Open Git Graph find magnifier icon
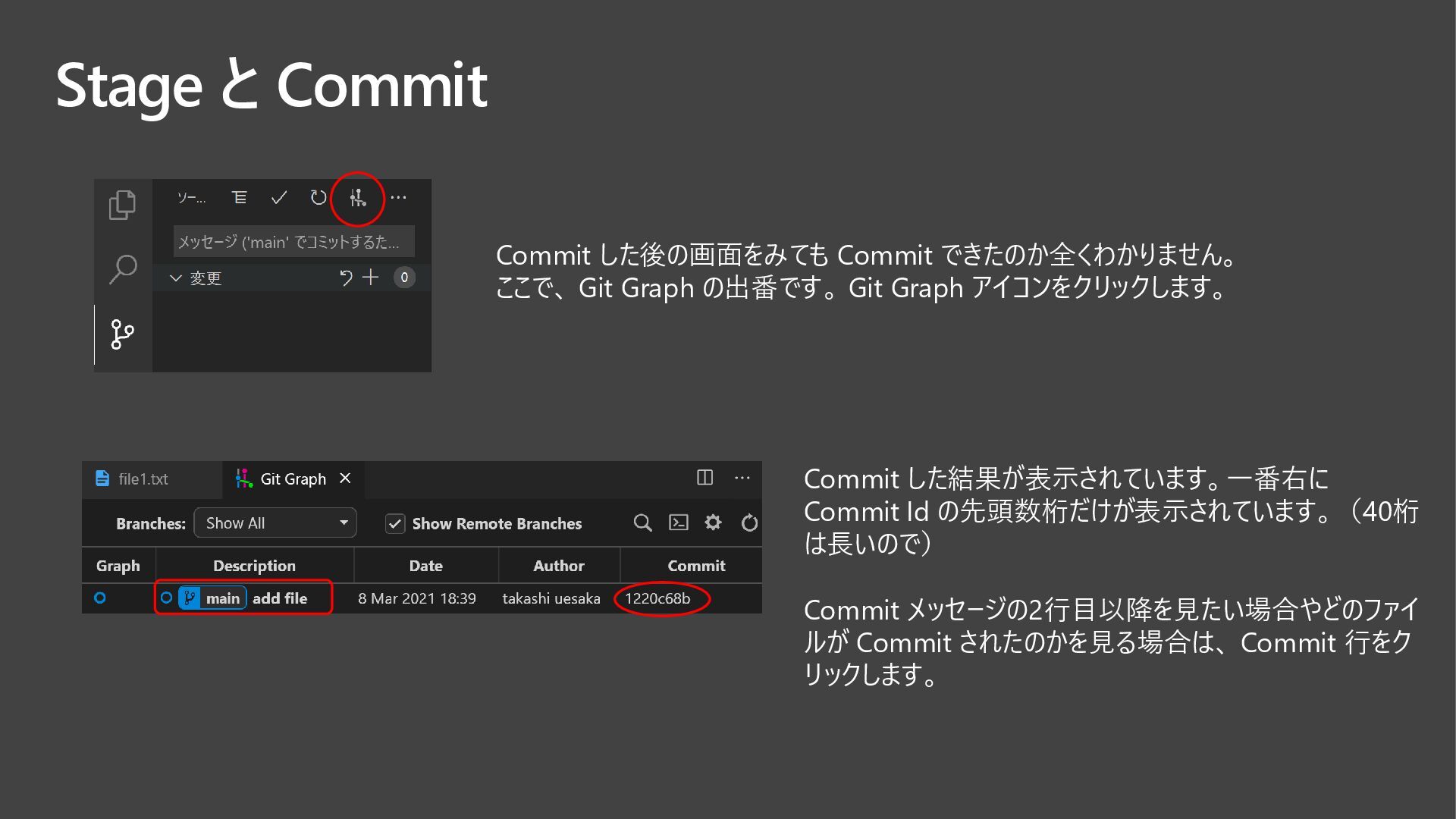 (x=642, y=522)
